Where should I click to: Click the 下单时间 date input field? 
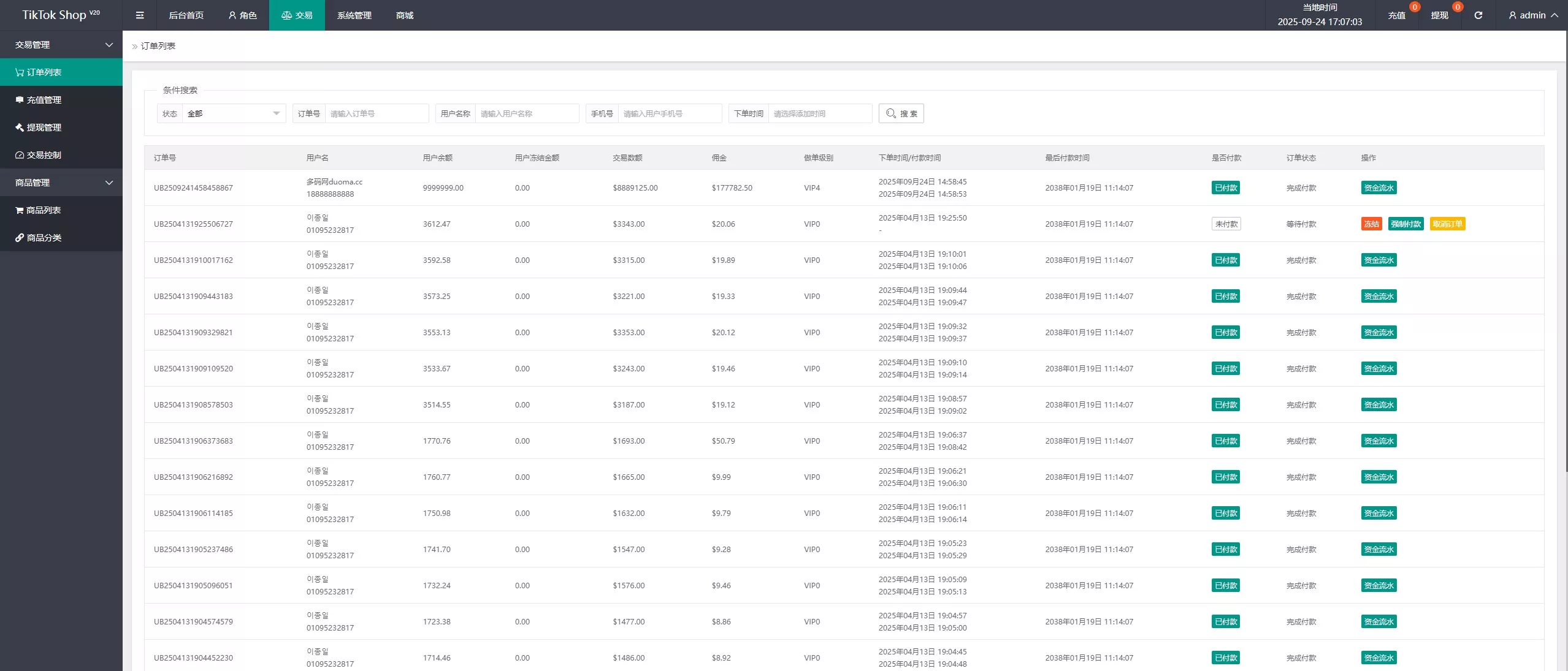819,113
